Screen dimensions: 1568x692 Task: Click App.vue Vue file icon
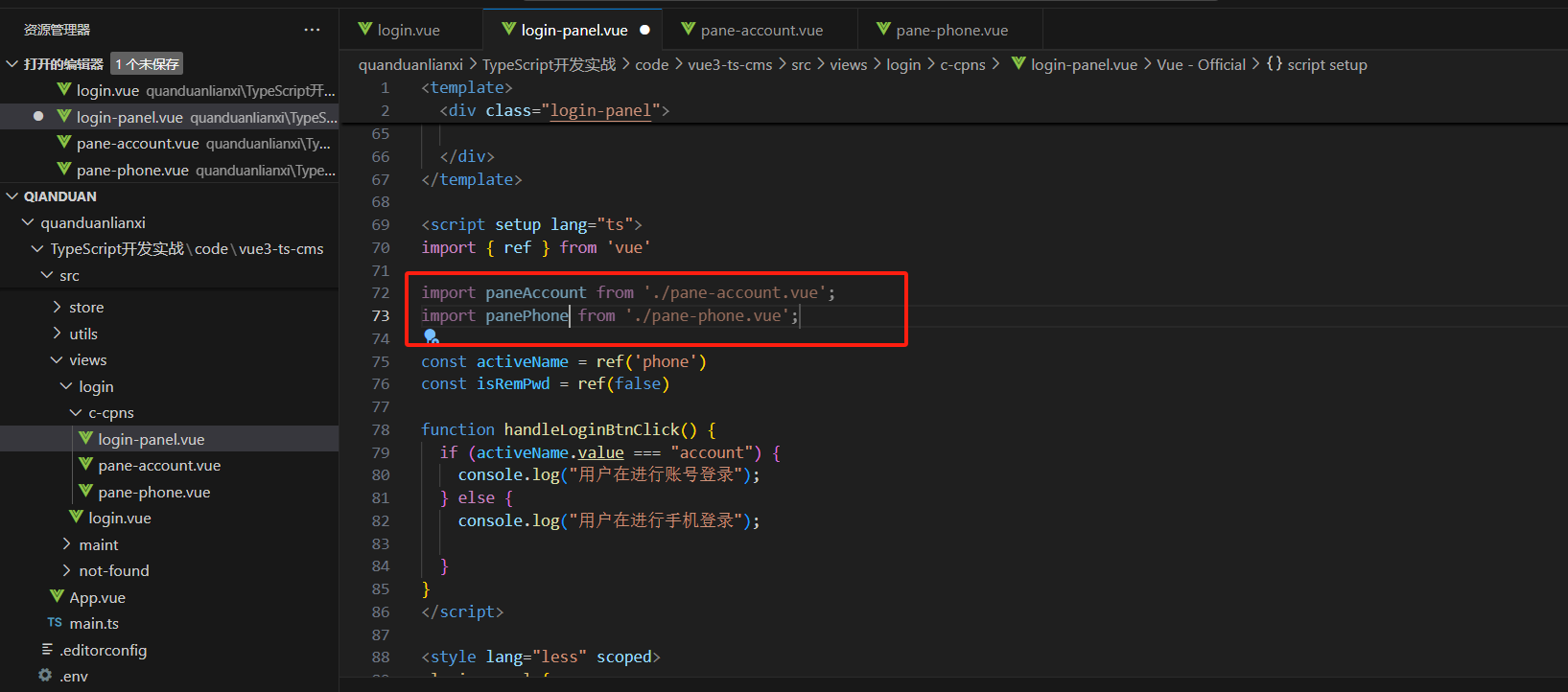57,596
